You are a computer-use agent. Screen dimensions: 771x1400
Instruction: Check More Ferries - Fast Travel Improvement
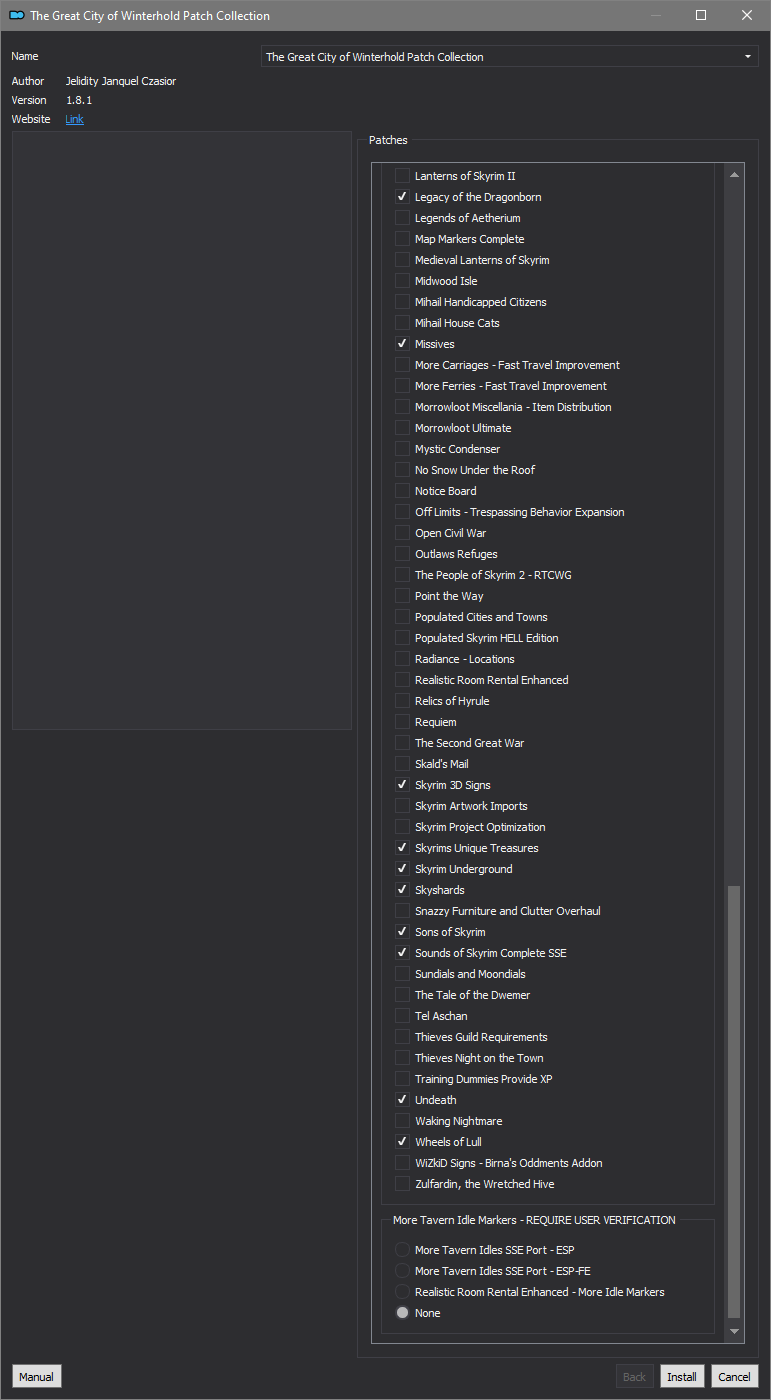402,386
